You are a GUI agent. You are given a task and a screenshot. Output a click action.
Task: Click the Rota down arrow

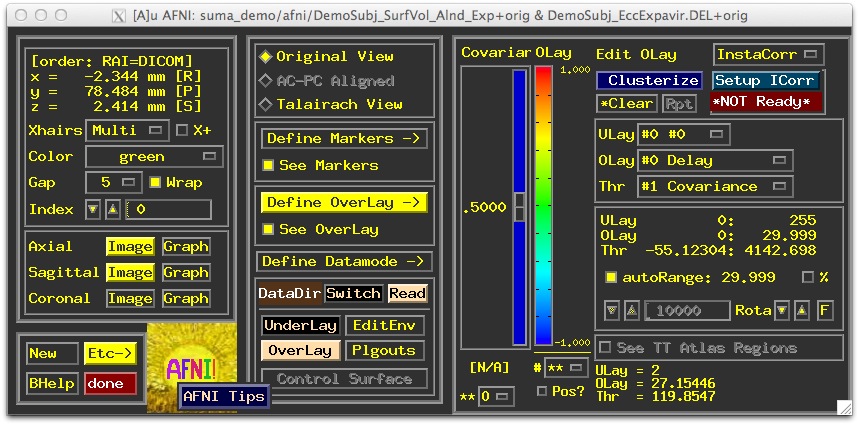[x=782, y=311]
